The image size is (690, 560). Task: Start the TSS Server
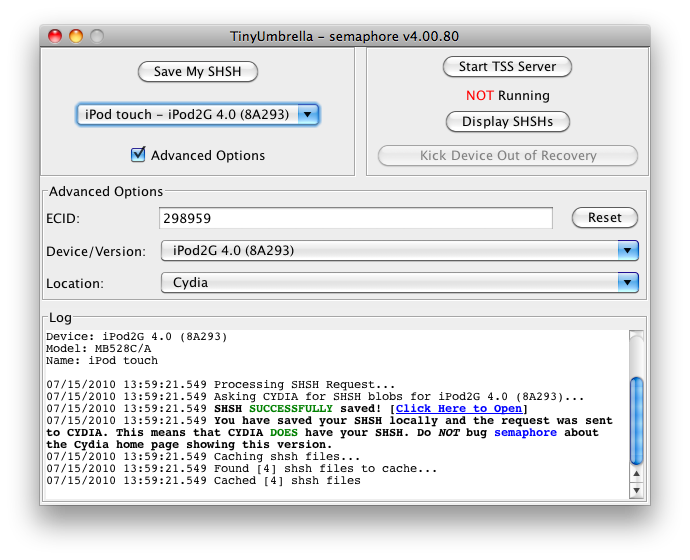[x=507, y=67]
